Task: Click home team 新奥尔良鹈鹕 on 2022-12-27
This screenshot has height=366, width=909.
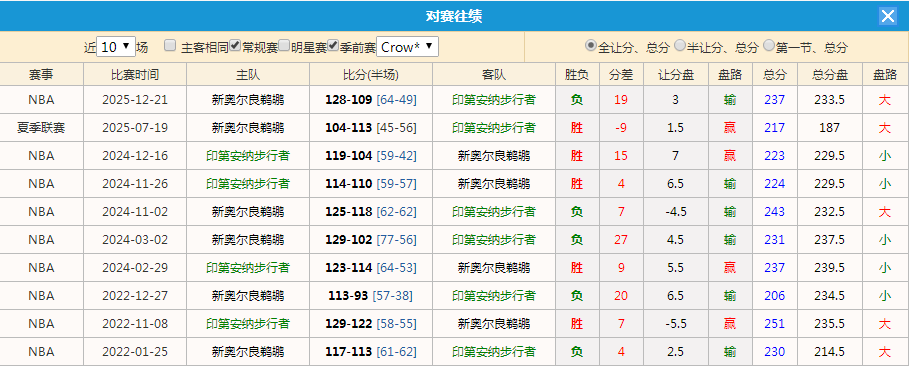Action: 248,296
